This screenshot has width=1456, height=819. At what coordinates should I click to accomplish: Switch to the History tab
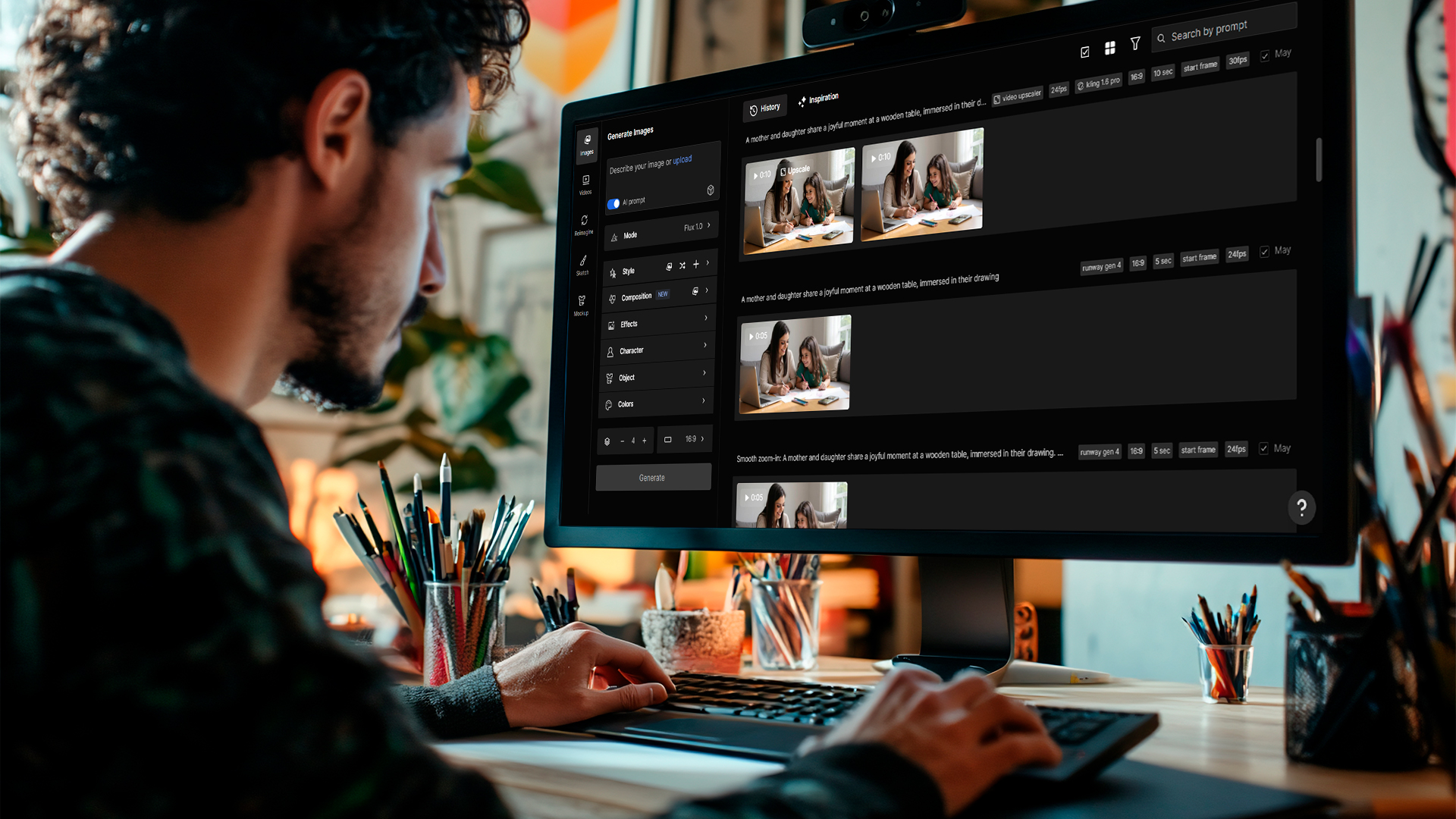(764, 108)
